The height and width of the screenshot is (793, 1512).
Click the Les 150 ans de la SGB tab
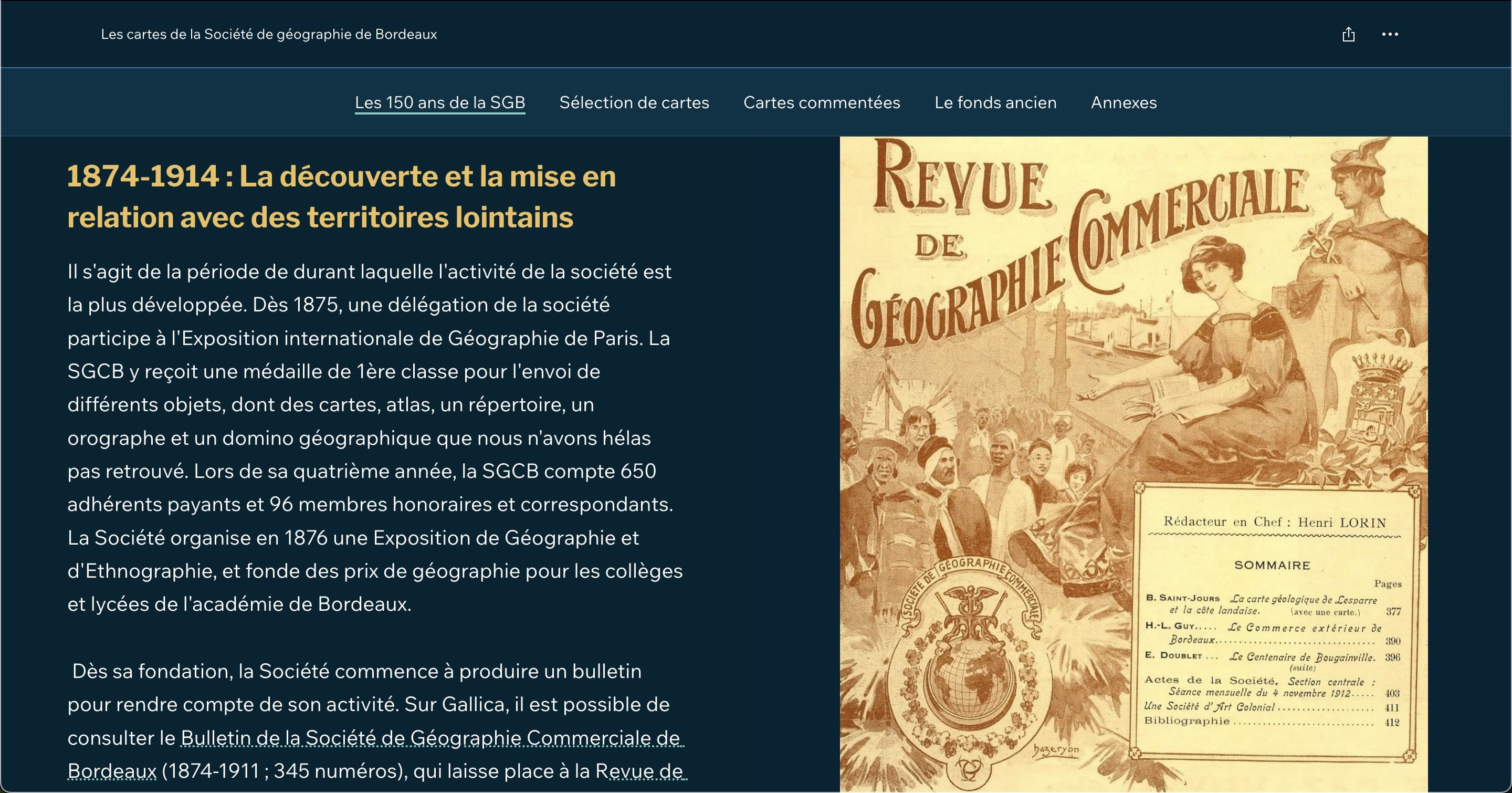(439, 103)
